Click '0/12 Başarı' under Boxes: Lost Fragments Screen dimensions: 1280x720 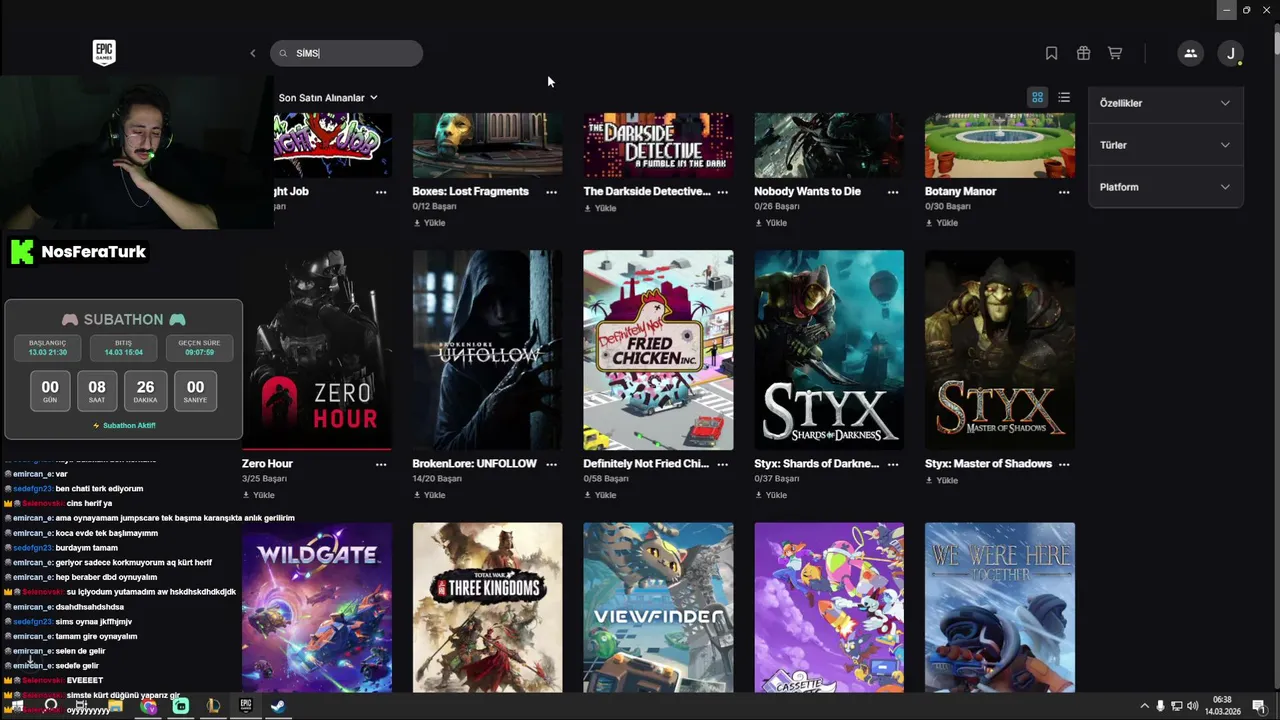pyautogui.click(x=435, y=207)
